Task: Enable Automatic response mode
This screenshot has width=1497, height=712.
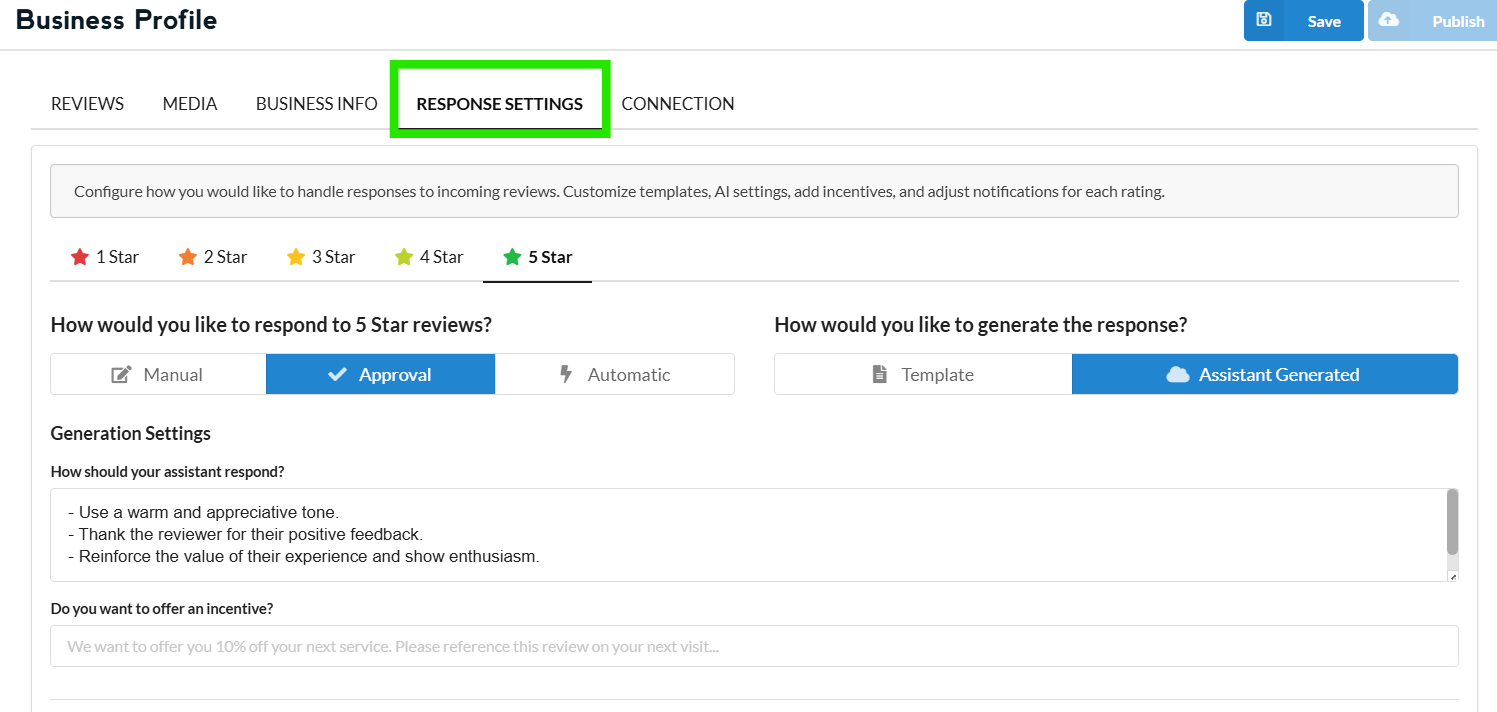Action: click(x=614, y=375)
